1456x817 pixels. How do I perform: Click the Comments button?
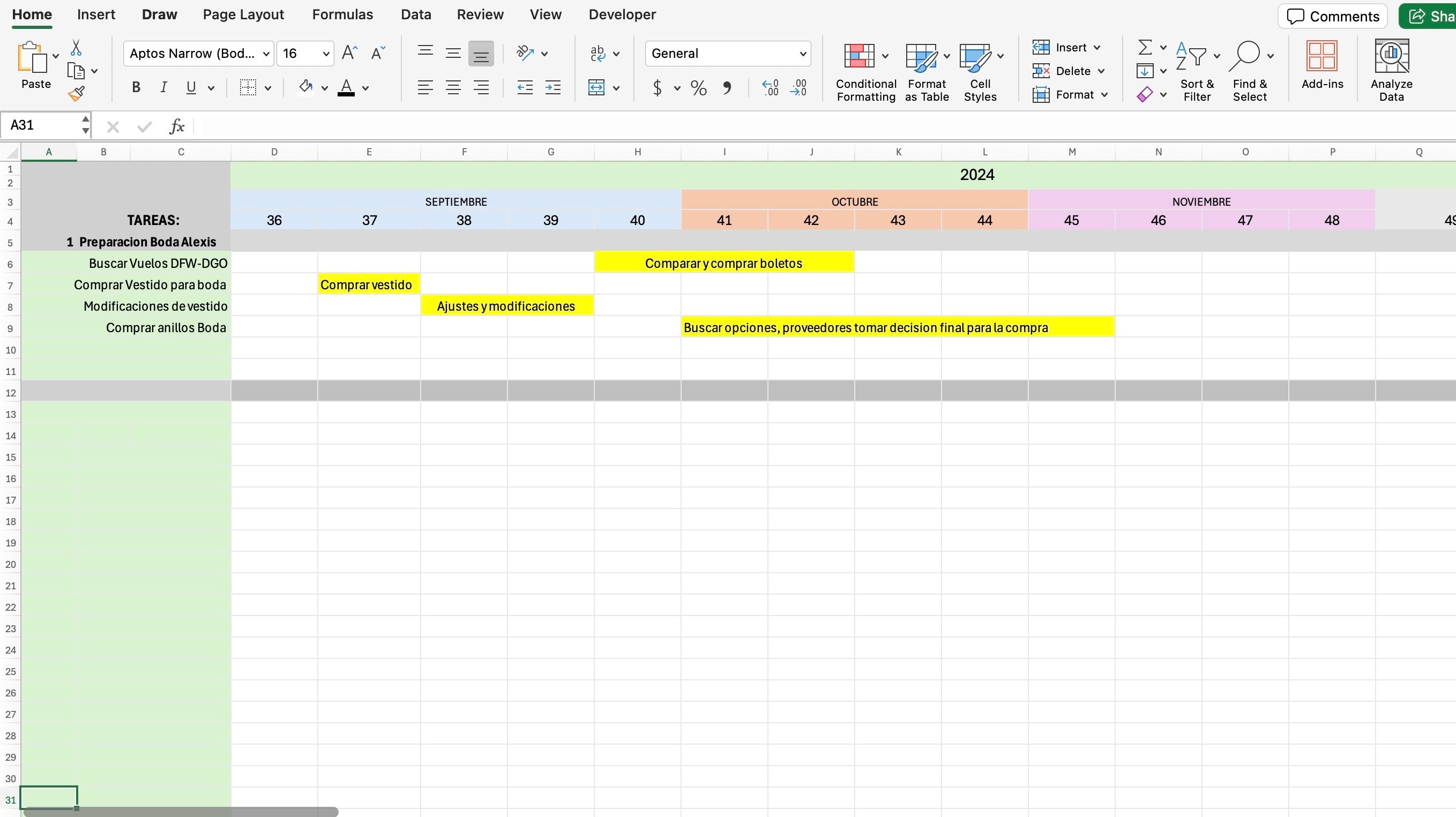pyautogui.click(x=1333, y=16)
